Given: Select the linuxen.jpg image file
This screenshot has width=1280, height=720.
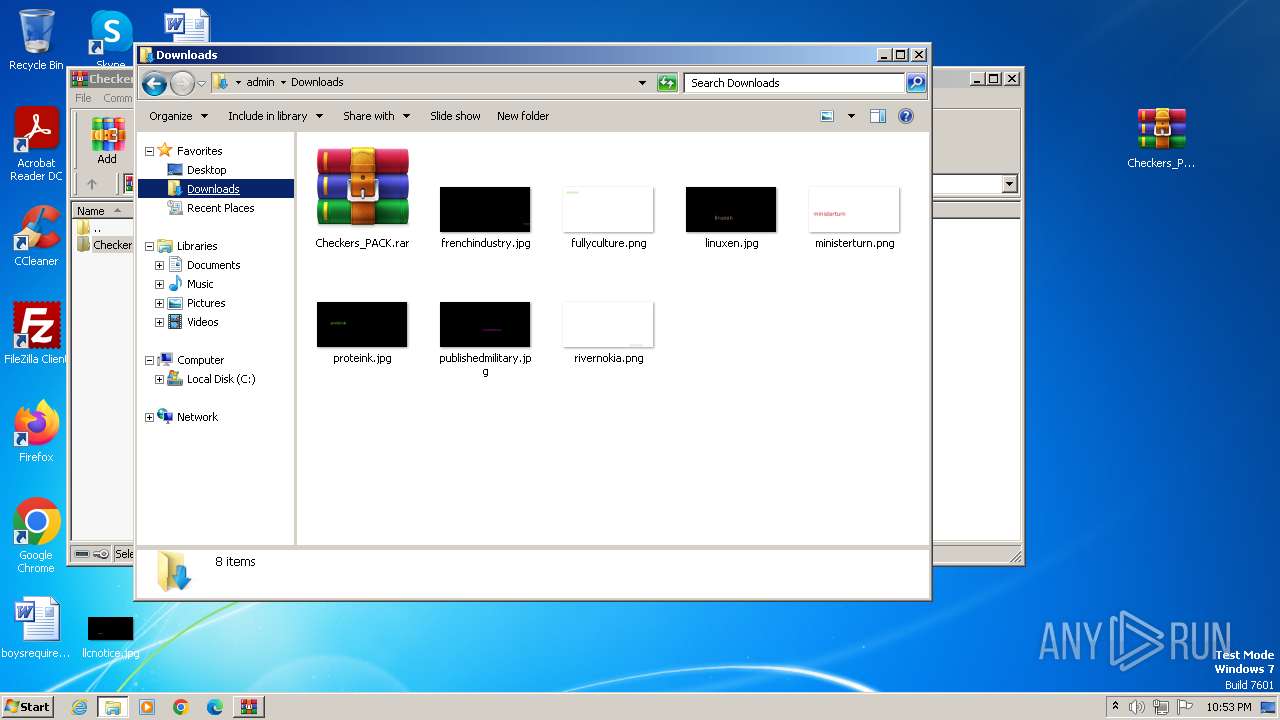Looking at the screenshot, I should [x=731, y=209].
